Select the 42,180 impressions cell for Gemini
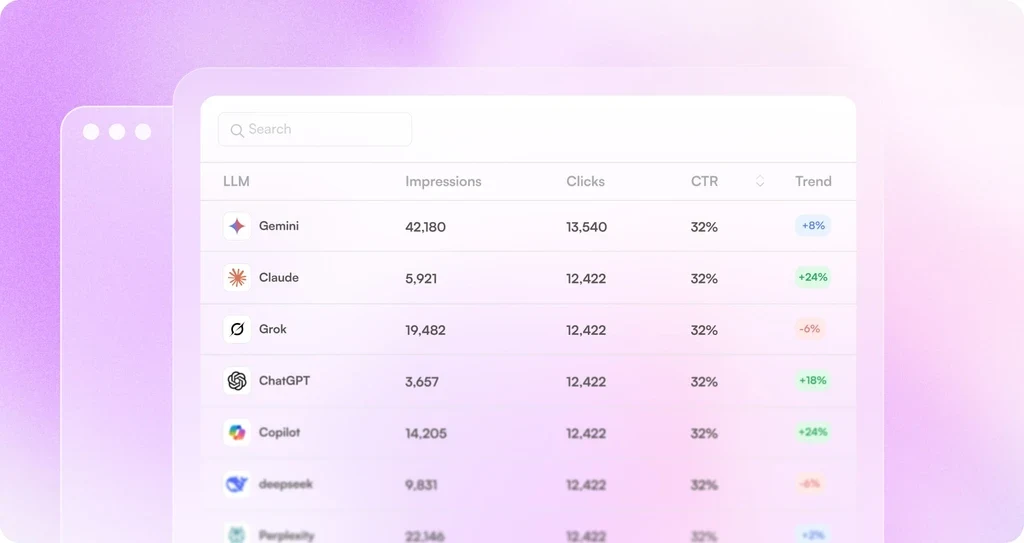 pos(425,227)
